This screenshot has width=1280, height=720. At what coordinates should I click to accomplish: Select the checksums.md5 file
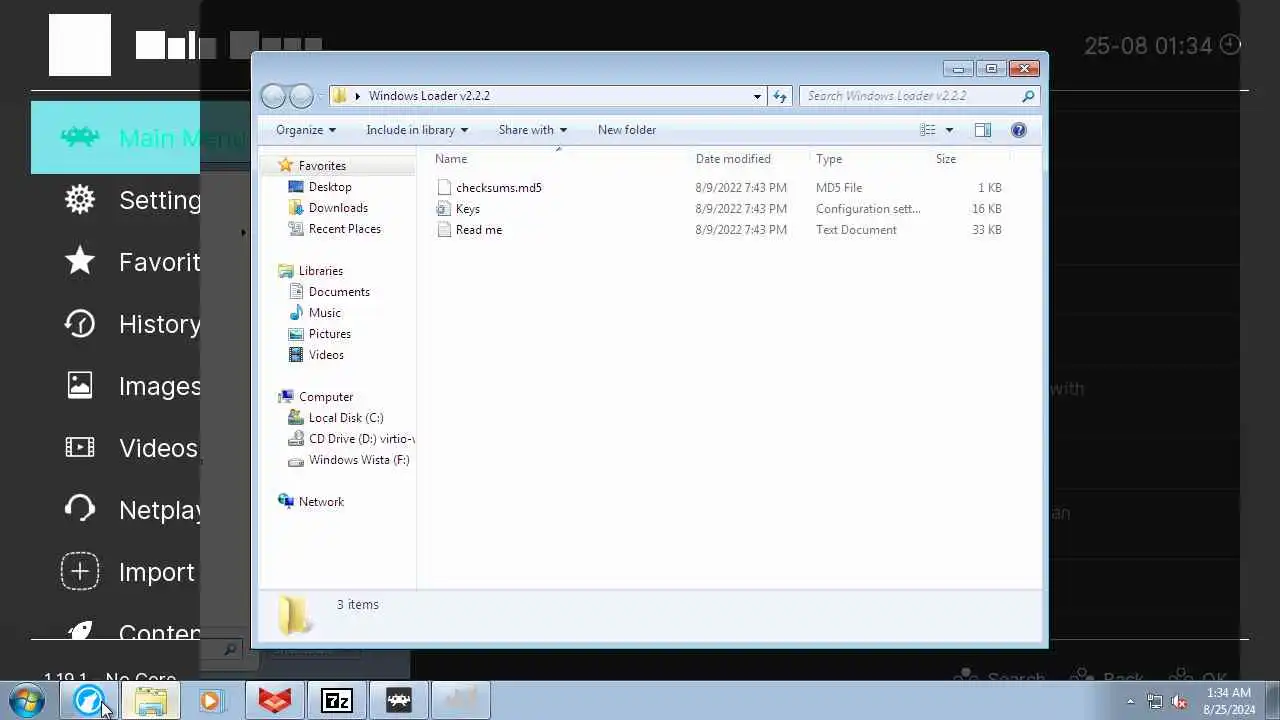tap(498, 188)
